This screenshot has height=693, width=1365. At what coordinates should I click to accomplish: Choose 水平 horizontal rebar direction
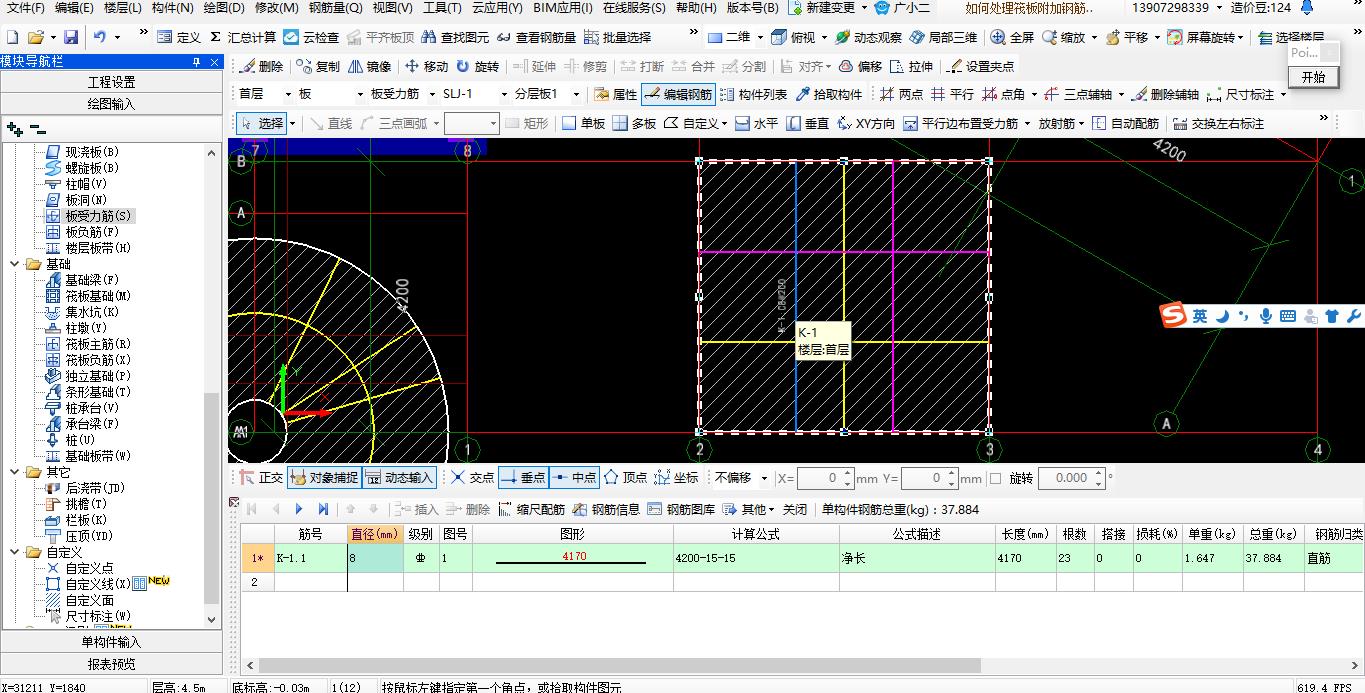pyautogui.click(x=756, y=123)
